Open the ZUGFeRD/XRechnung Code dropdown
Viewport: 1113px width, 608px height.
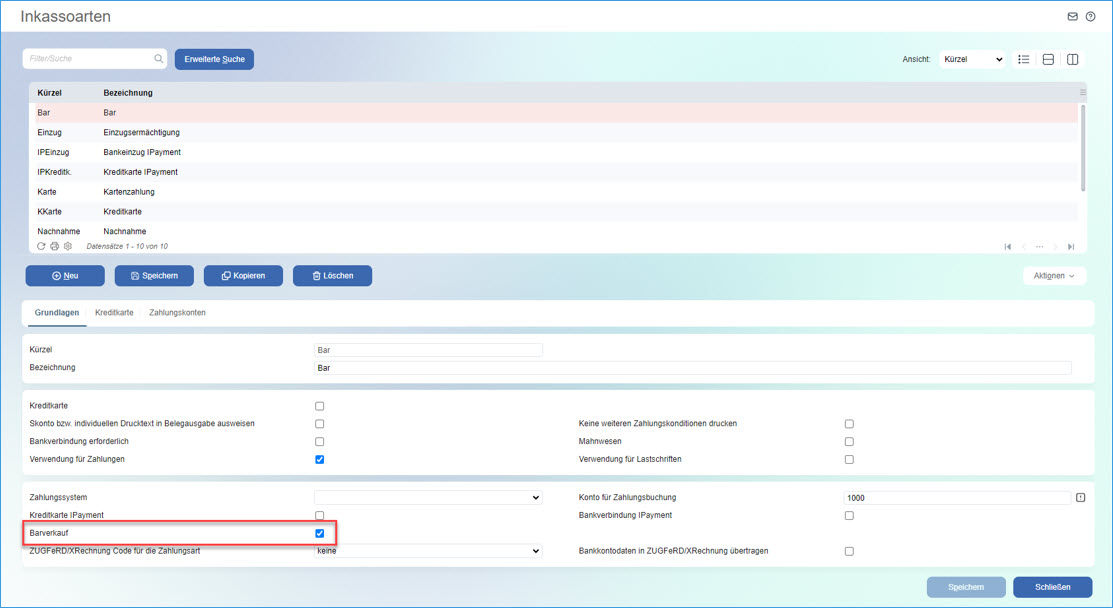428,552
